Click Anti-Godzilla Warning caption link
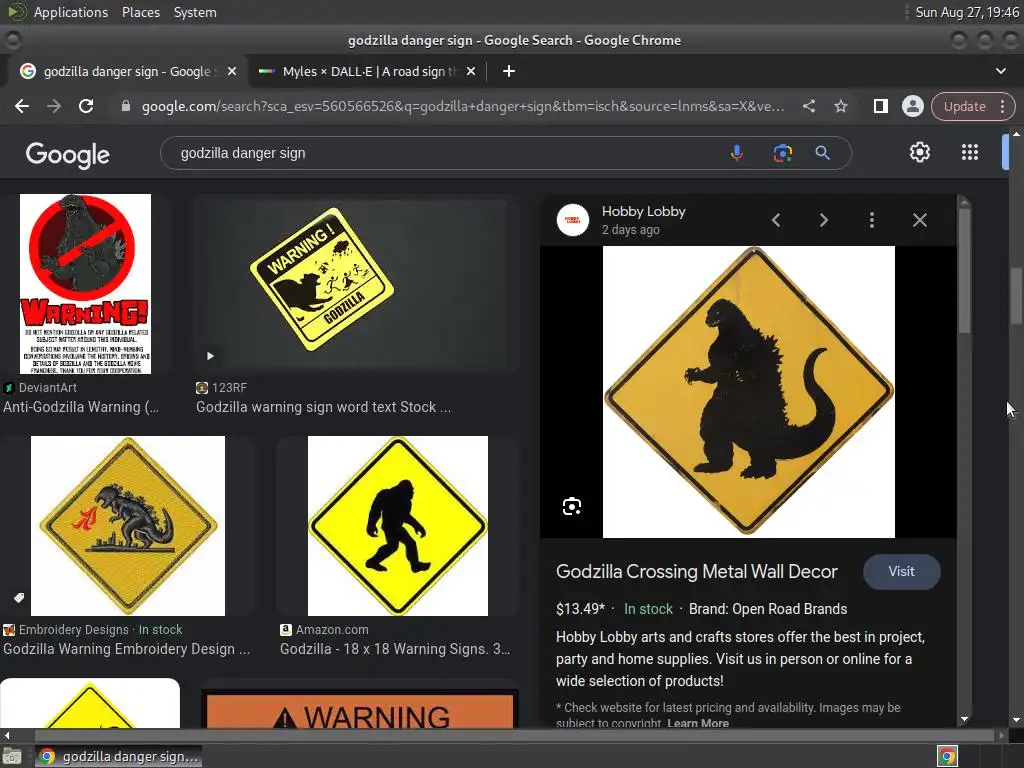 pyautogui.click(x=81, y=407)
